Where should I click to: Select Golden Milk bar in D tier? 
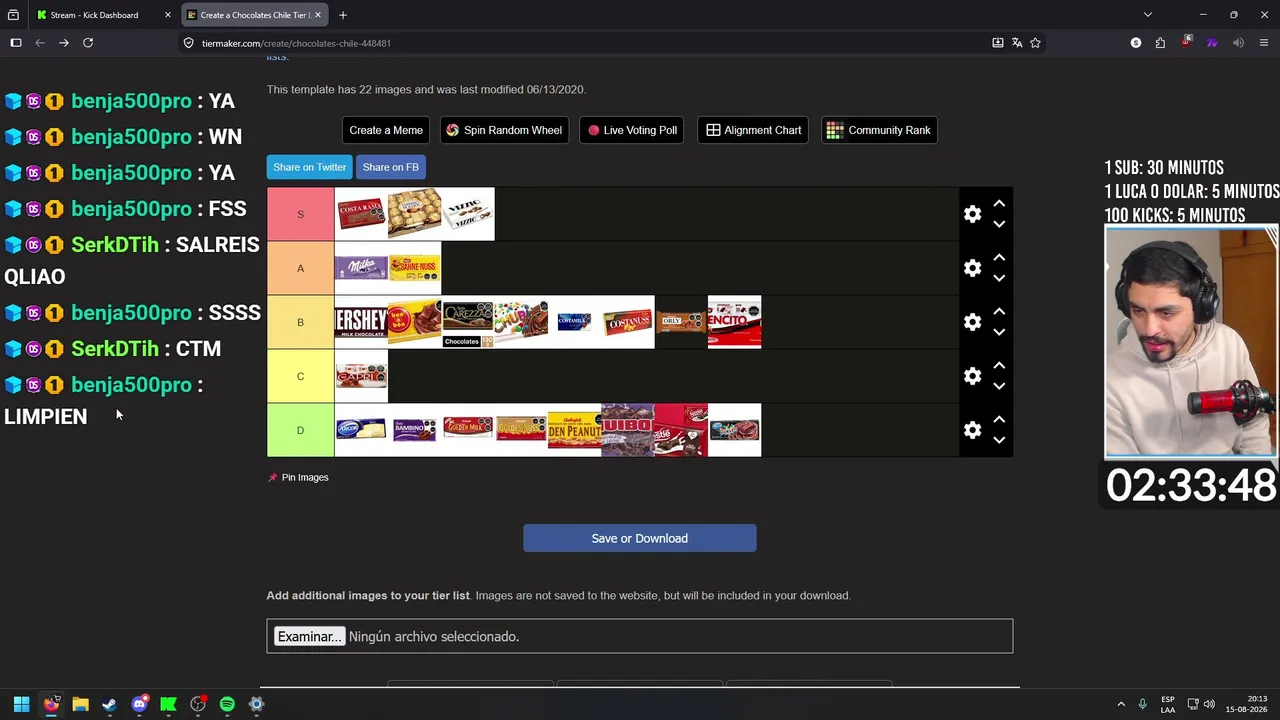(468, 430)
